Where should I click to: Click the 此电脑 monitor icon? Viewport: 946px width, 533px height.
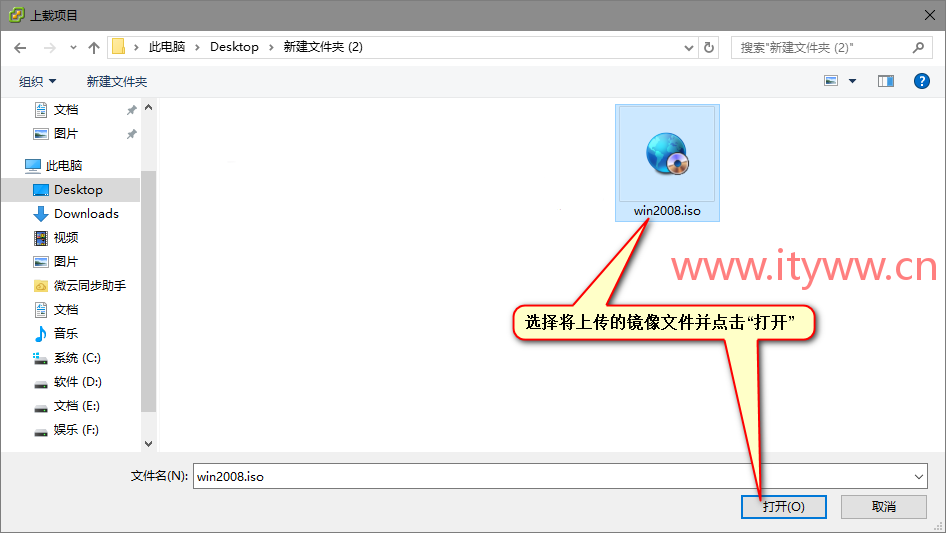coord(33,165)
